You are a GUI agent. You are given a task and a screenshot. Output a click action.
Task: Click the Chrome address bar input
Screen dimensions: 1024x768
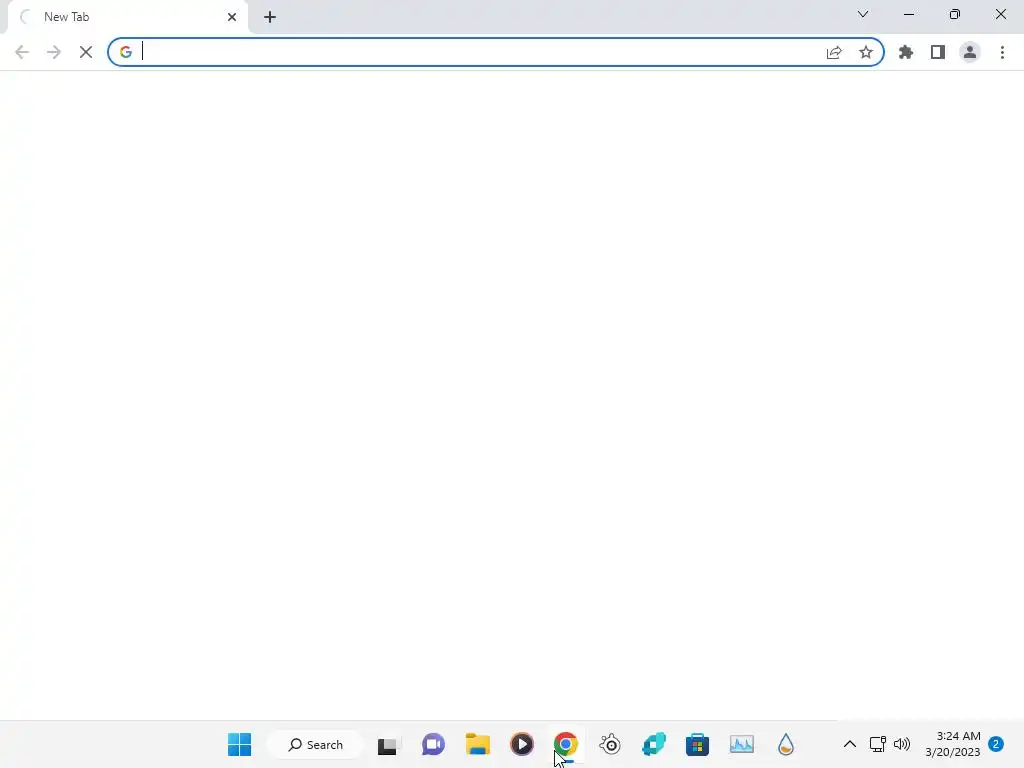click(479, 52)
